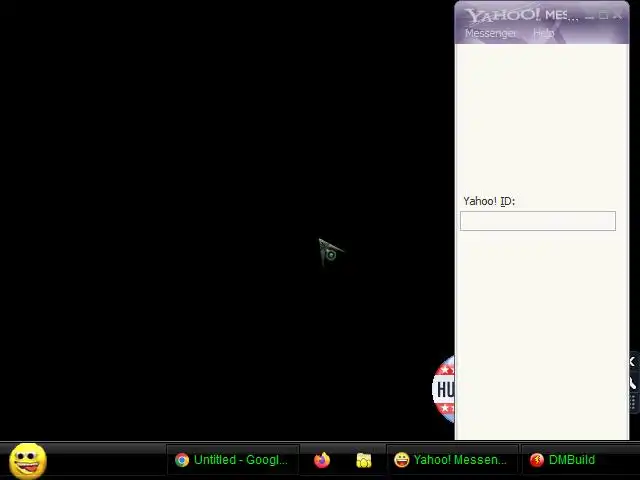Close the Yahoo Messenger window
Viewport: 640px width, 480px height.
click(618, 16)
